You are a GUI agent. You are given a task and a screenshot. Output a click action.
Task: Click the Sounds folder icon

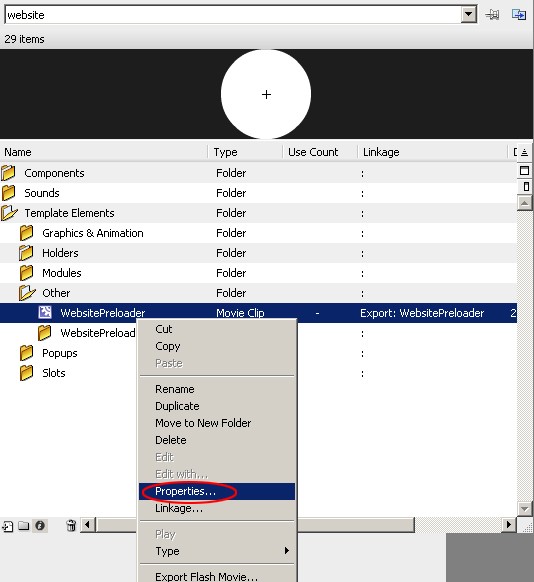pos(9,193)
